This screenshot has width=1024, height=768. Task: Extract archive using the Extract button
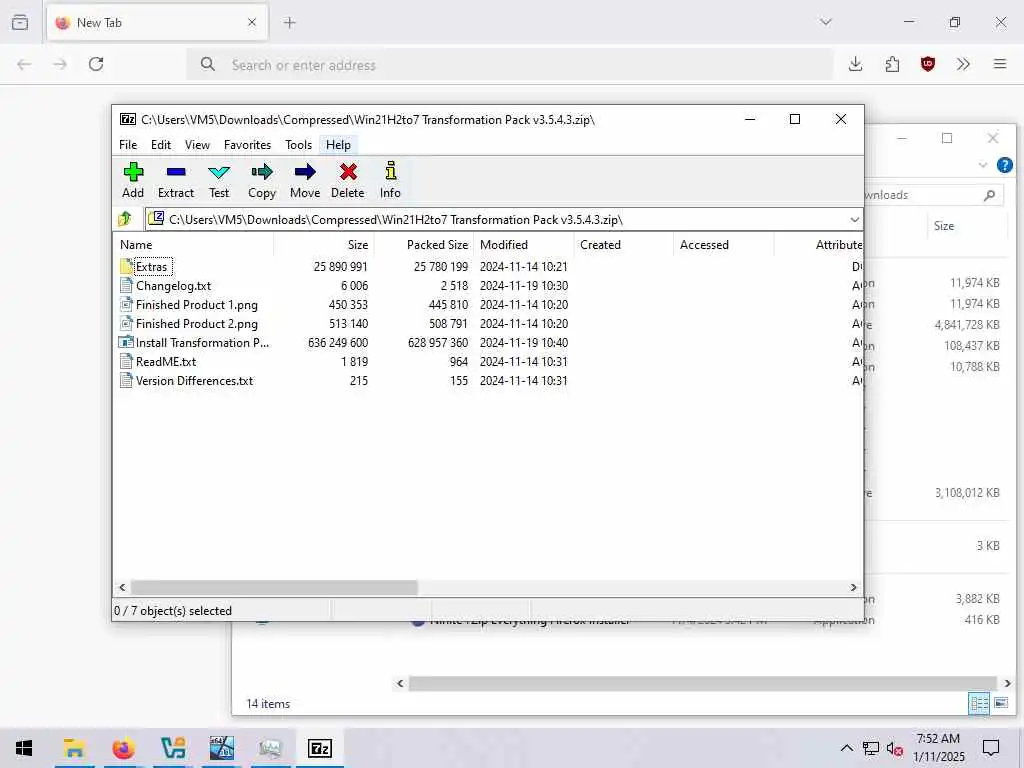[x=176, y=180]
